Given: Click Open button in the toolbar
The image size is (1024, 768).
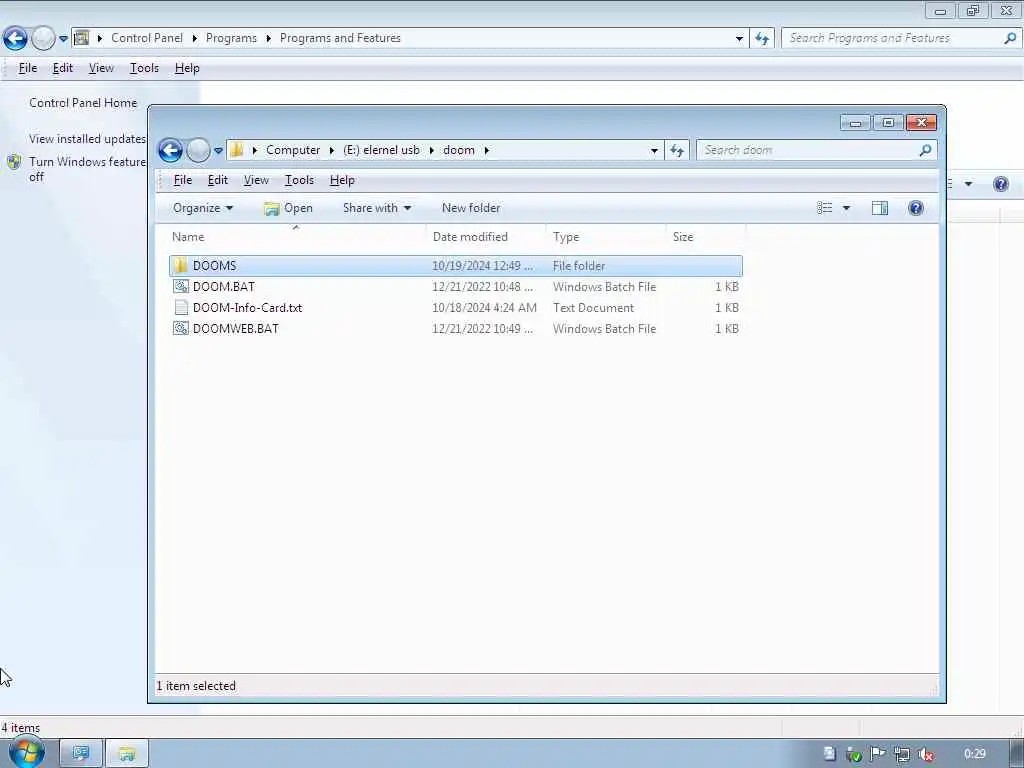Looking at the screenshot, I should 288,208.
